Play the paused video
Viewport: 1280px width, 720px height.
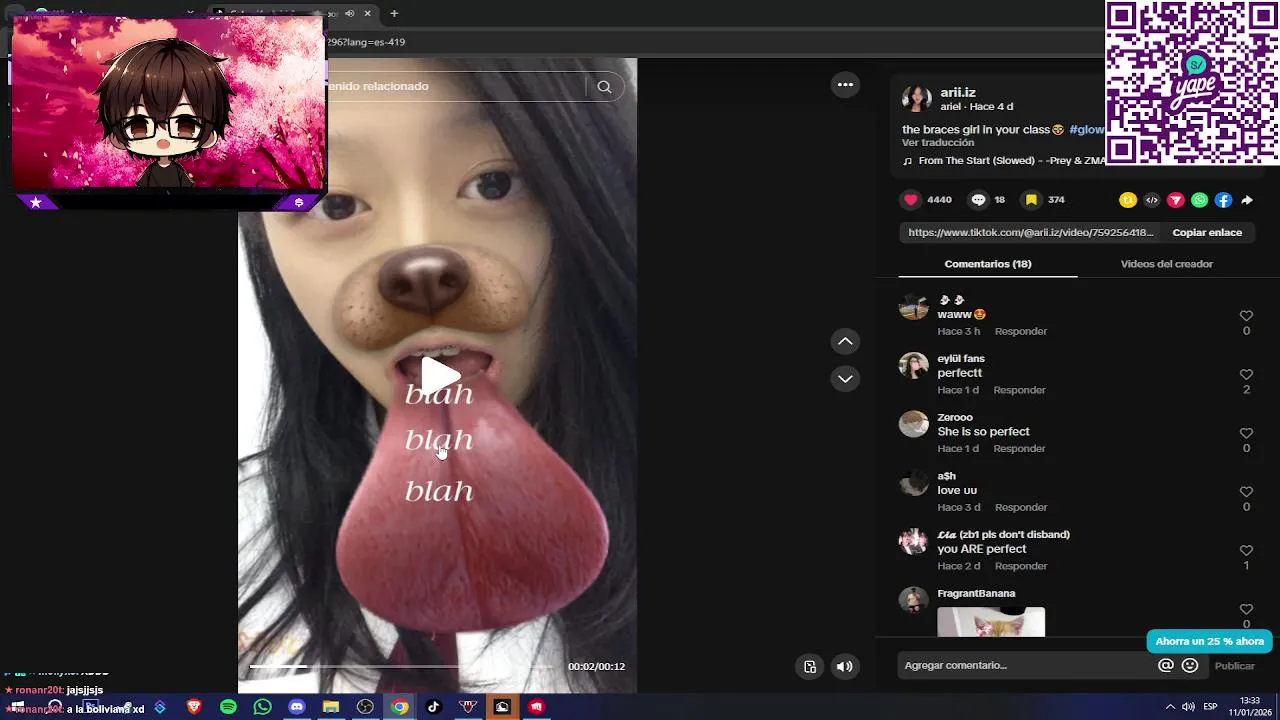click(x=439, y=375)
